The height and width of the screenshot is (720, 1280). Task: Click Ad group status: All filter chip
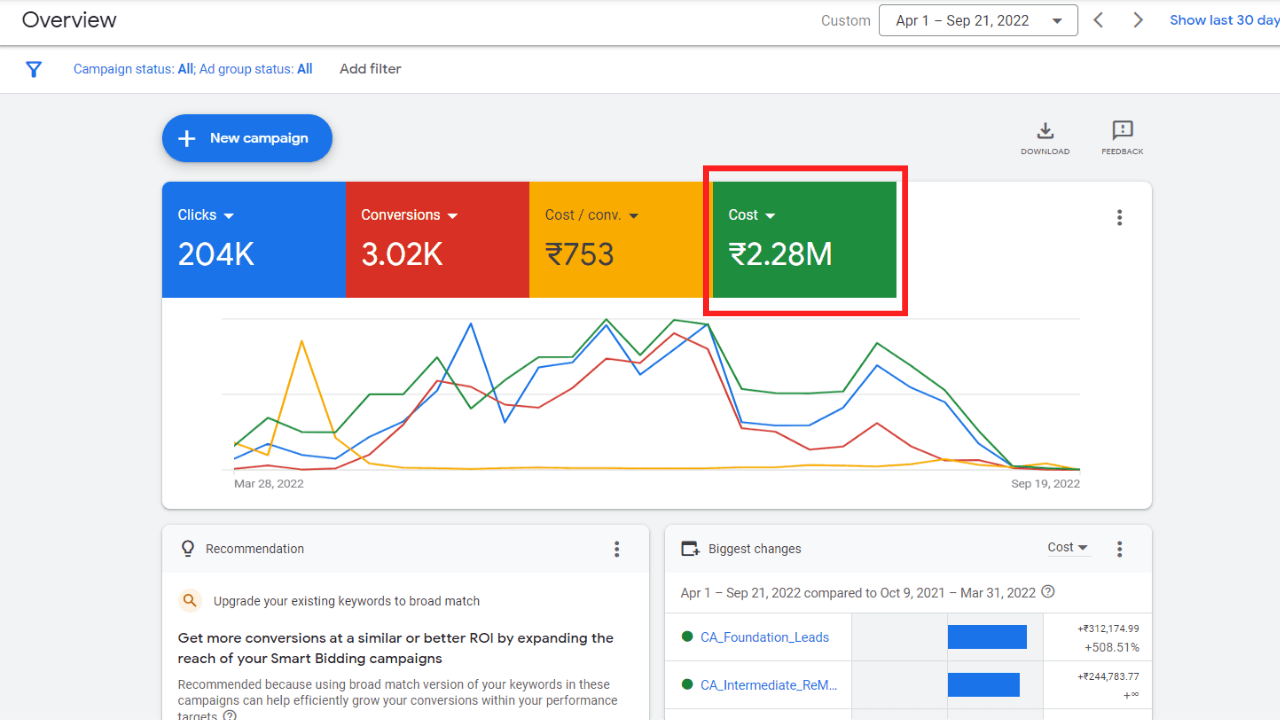click(256, 69)
